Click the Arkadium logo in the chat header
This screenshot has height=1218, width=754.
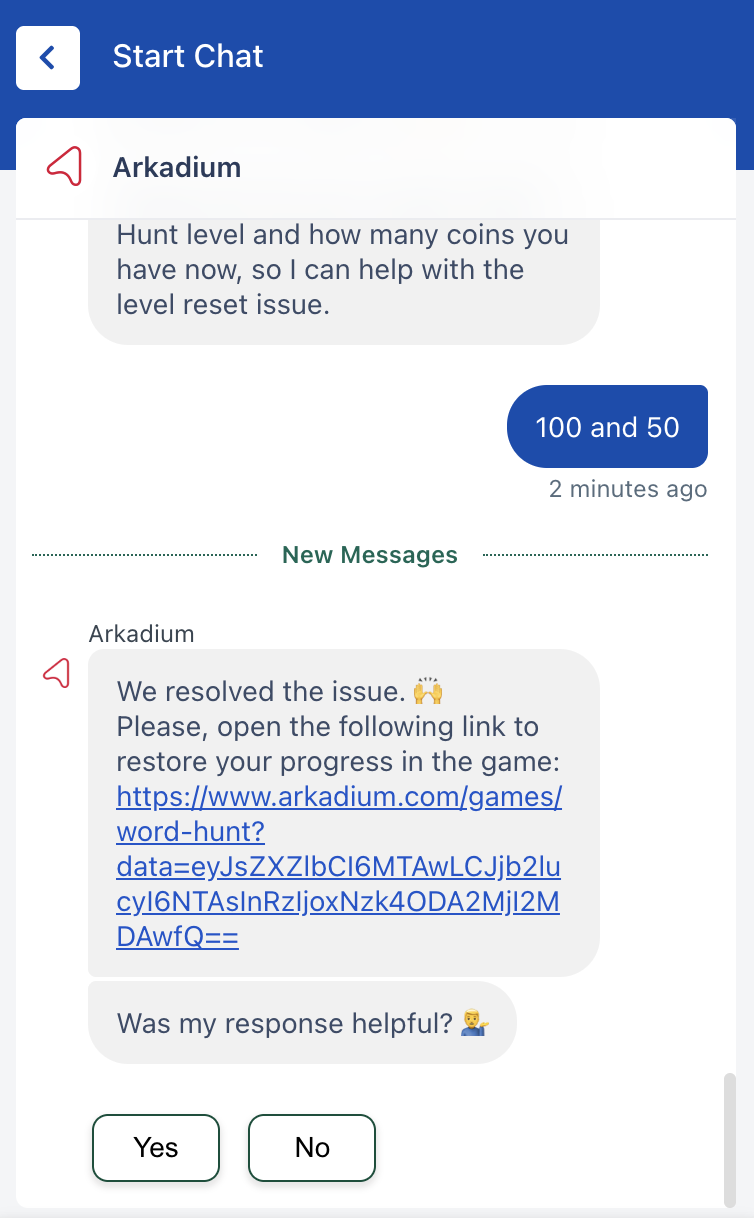pyautogui.click(x=65, y=166)
